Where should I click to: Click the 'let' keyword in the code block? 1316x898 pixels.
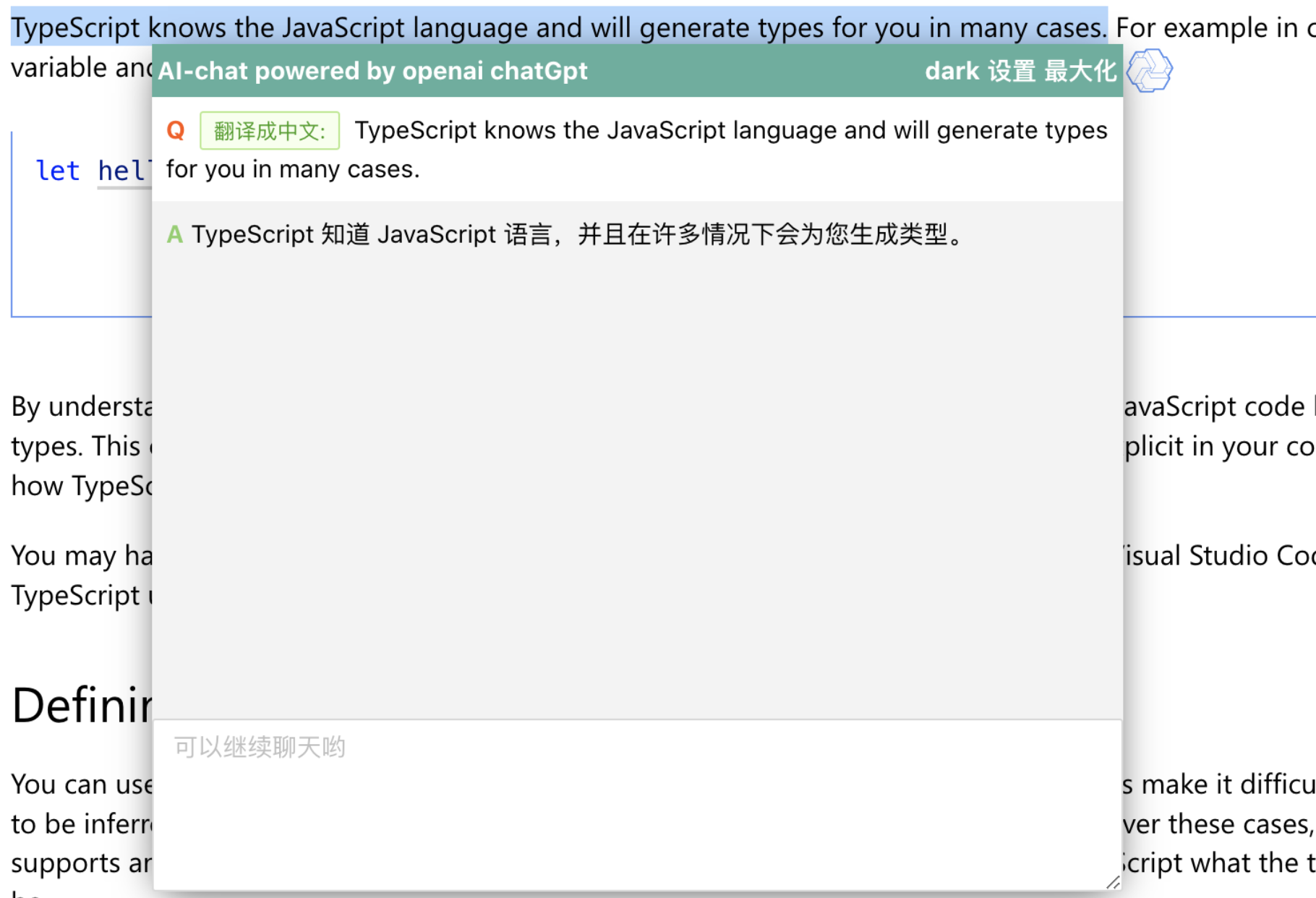tap(57, 171)
